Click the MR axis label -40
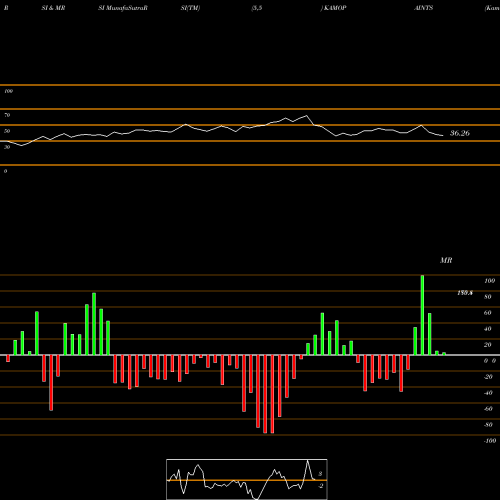This screenshot has width=500, height=500. (x=488, y=393)
